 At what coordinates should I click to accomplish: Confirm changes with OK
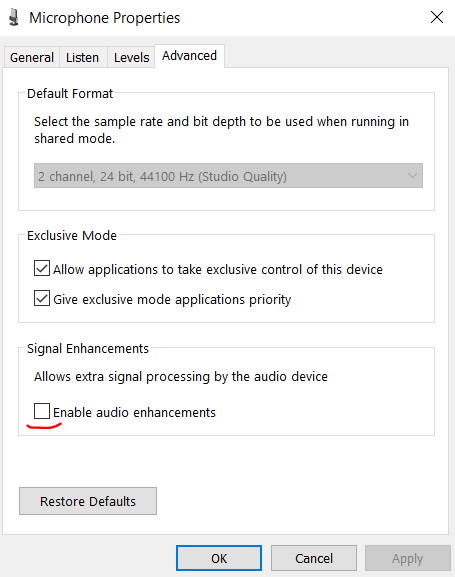pos(219,558)
